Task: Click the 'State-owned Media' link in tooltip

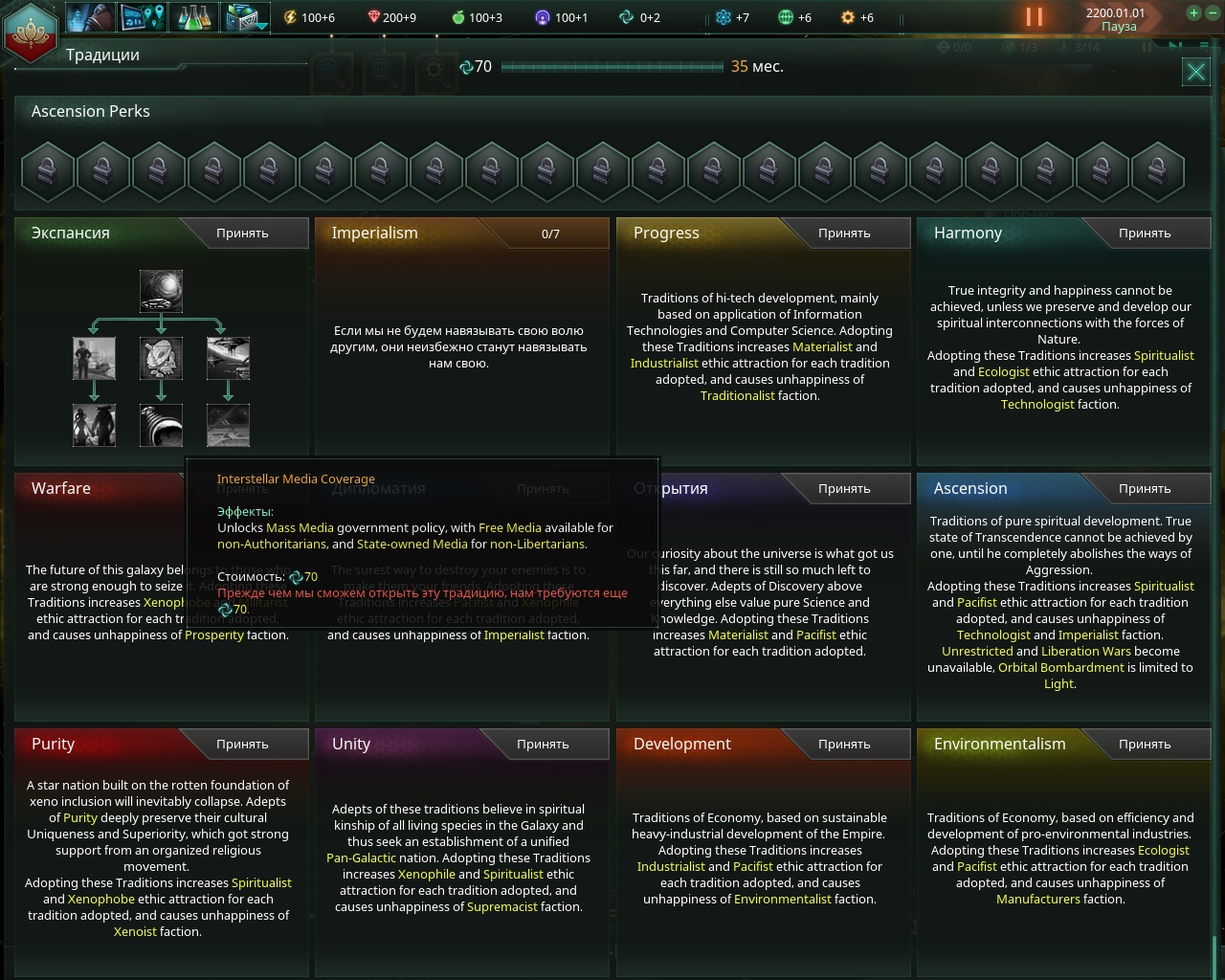Action: point(412,544)
